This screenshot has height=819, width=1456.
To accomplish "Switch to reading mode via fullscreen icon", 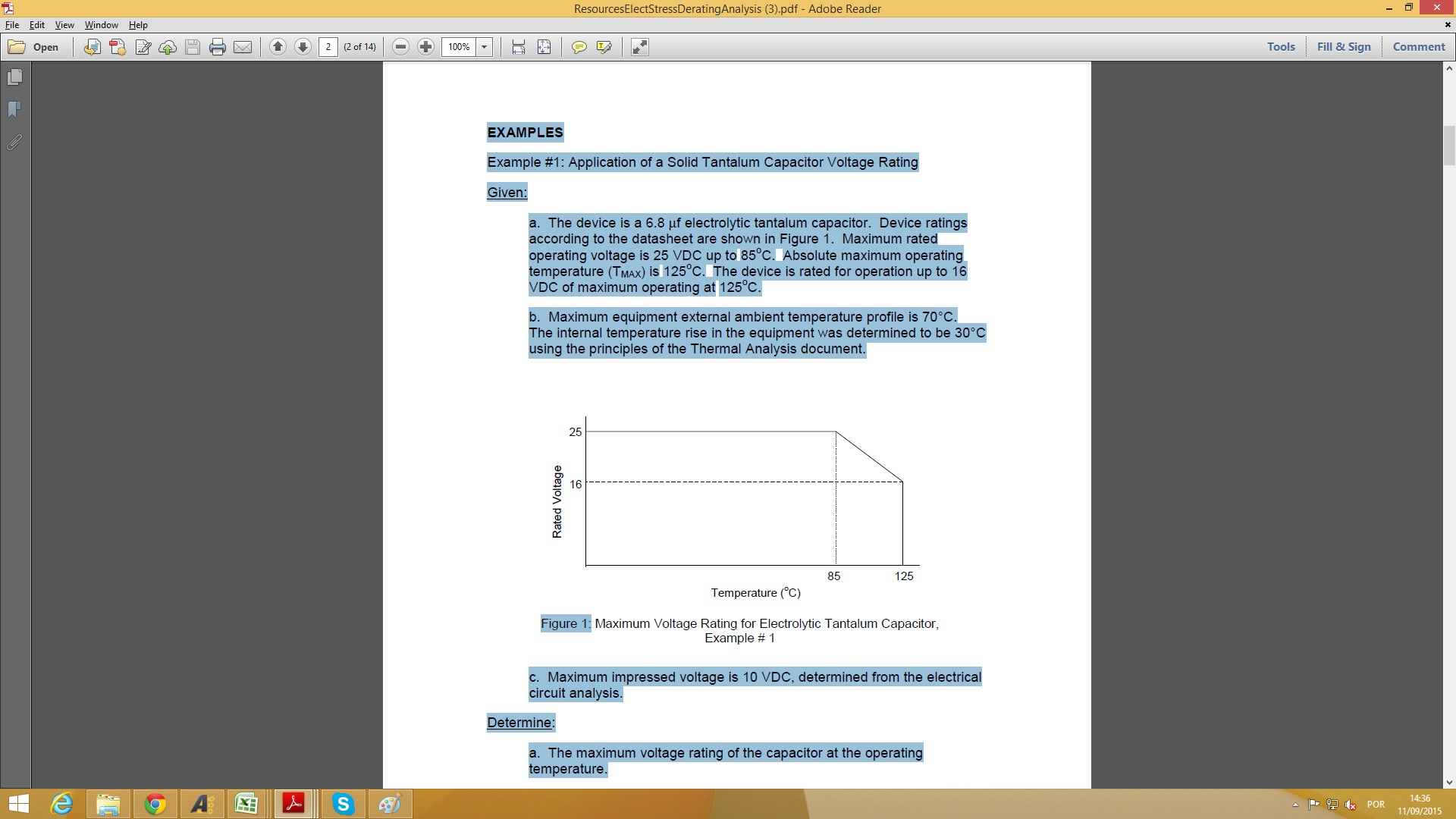I will [x=639, y=47].
